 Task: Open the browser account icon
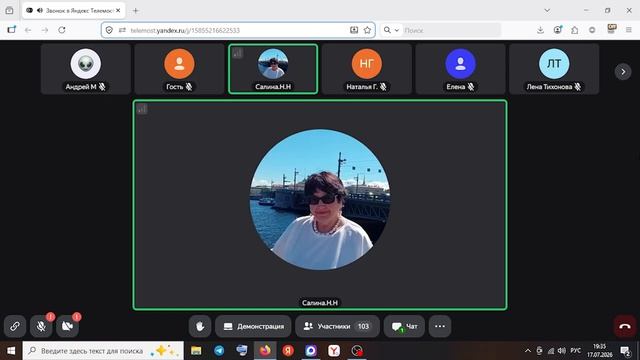tap(558, 30)
